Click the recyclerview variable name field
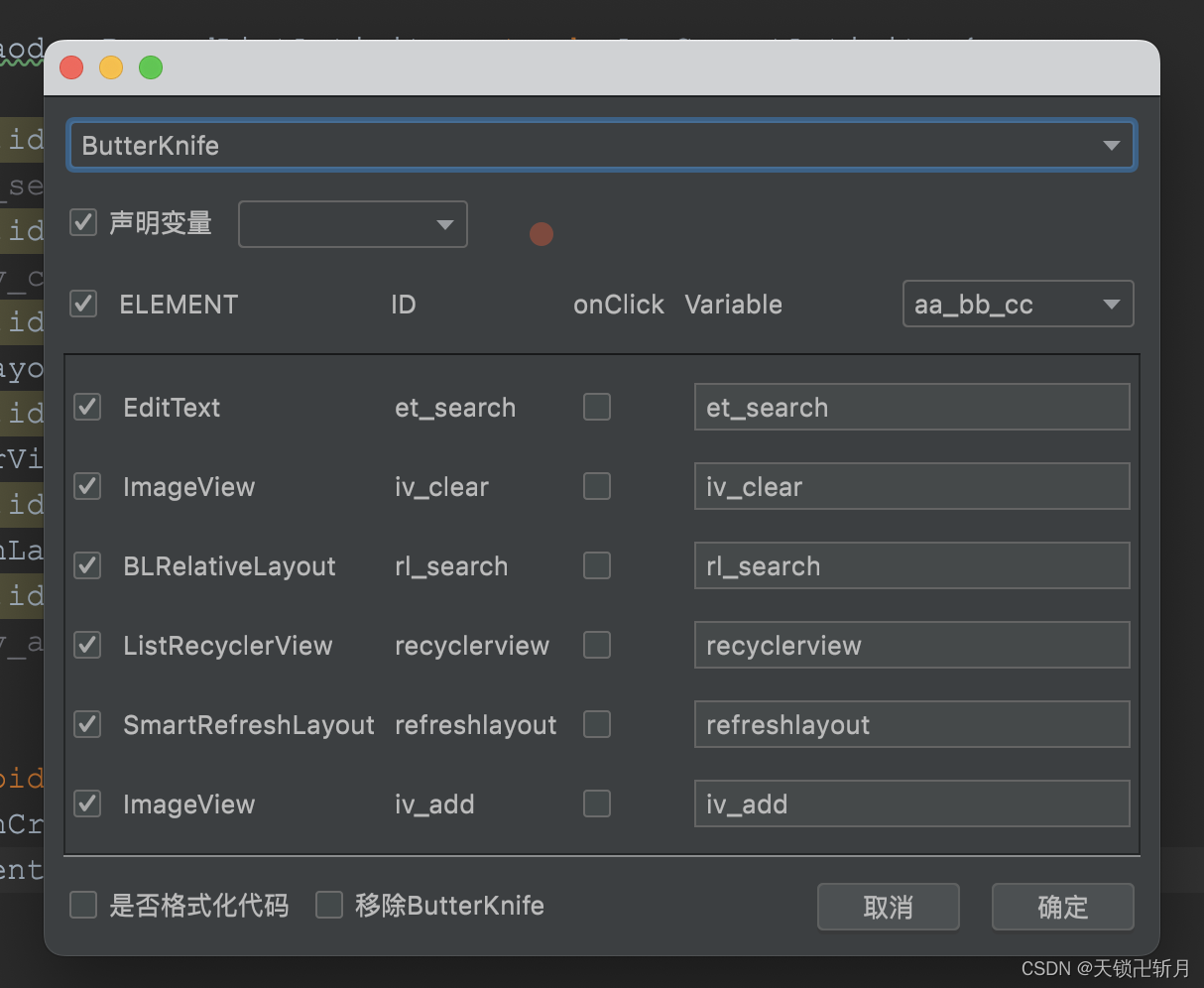This screenshot has height=988, width=1204. [911, 645]
